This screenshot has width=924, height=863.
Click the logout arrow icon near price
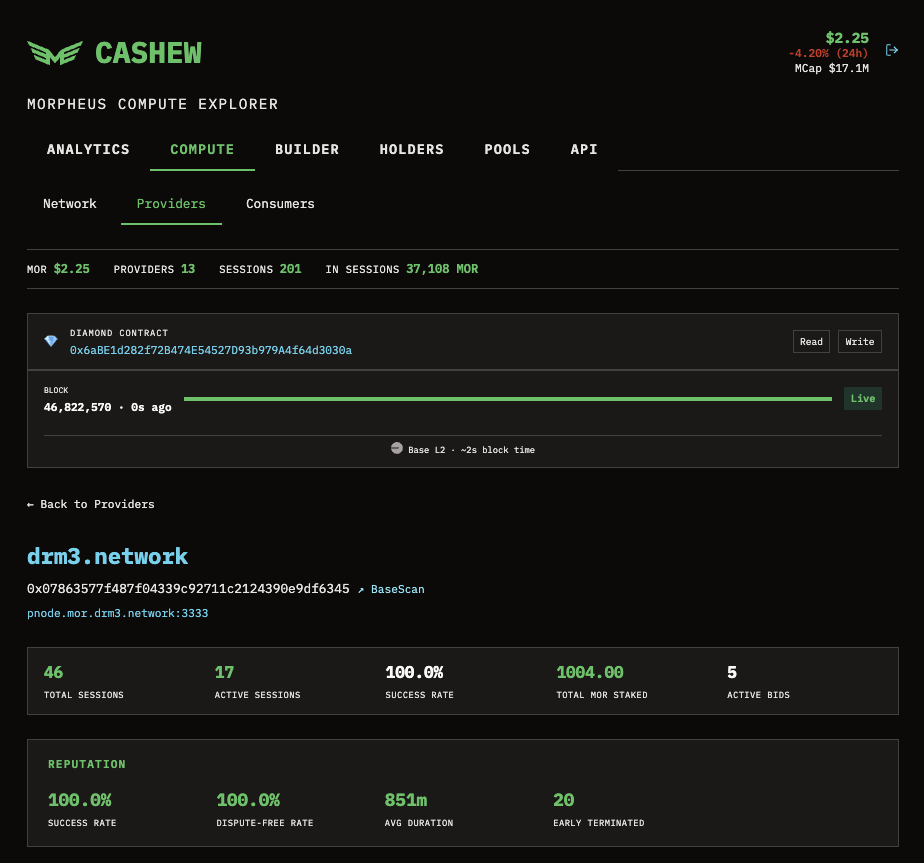[892, 50]
